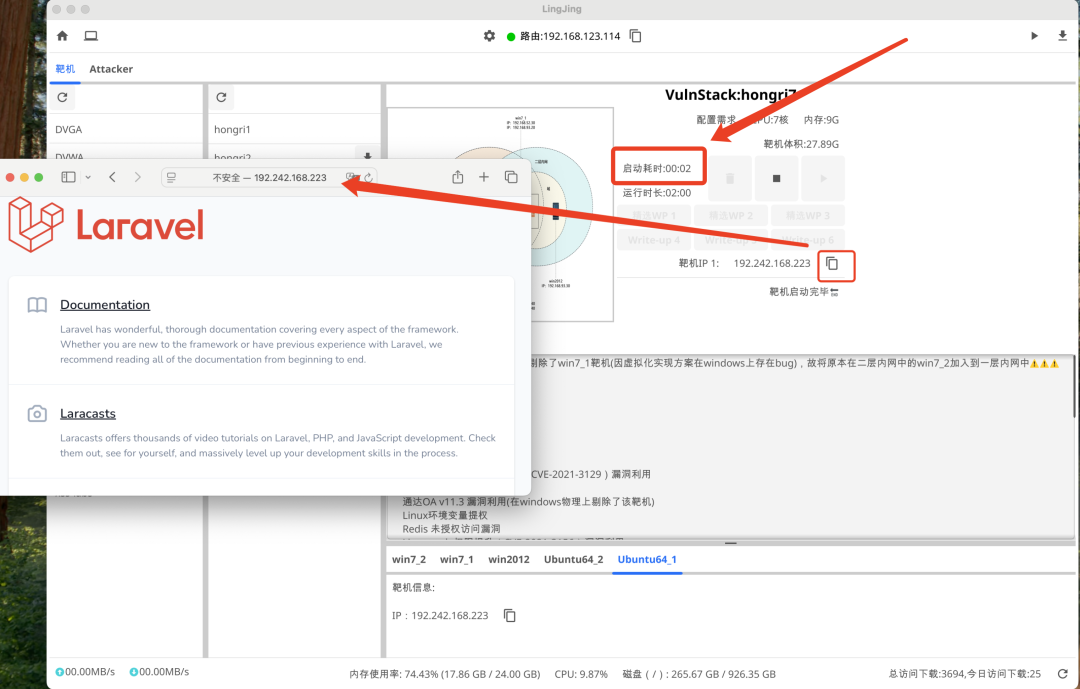Go forward in Safari
The height and width of the screenshot is (689, 1080).
click(x=138, y=177)
